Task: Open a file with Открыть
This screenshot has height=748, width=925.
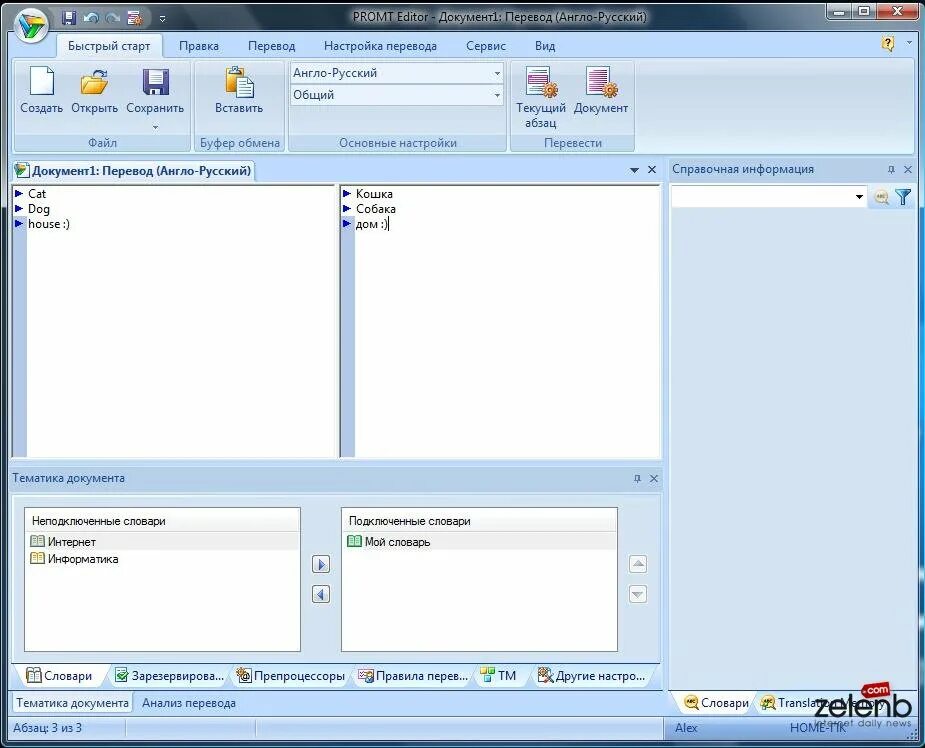Action: (94, 90)
